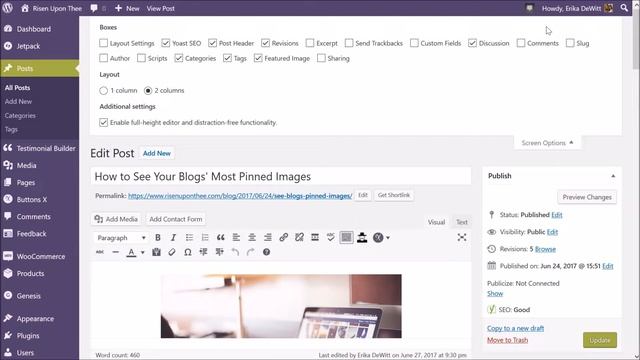Check the Slug box

pos(570,43)
